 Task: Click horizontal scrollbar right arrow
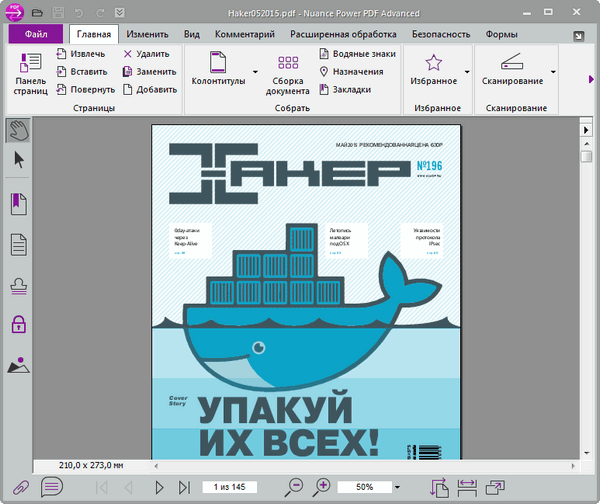coord(573,466)
